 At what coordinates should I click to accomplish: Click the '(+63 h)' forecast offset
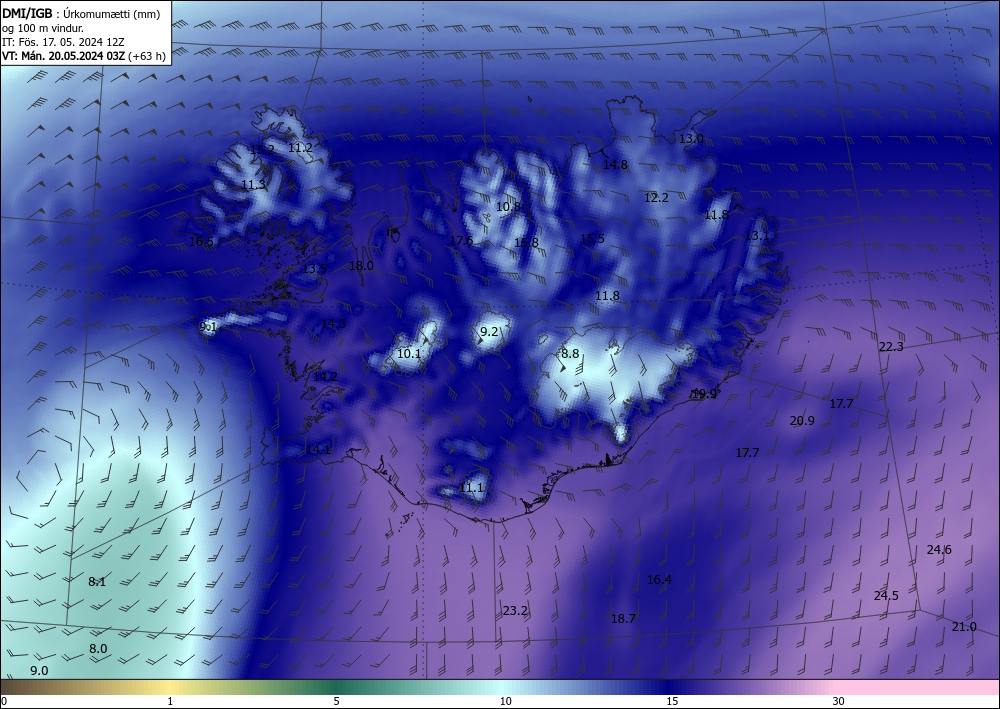147,56
